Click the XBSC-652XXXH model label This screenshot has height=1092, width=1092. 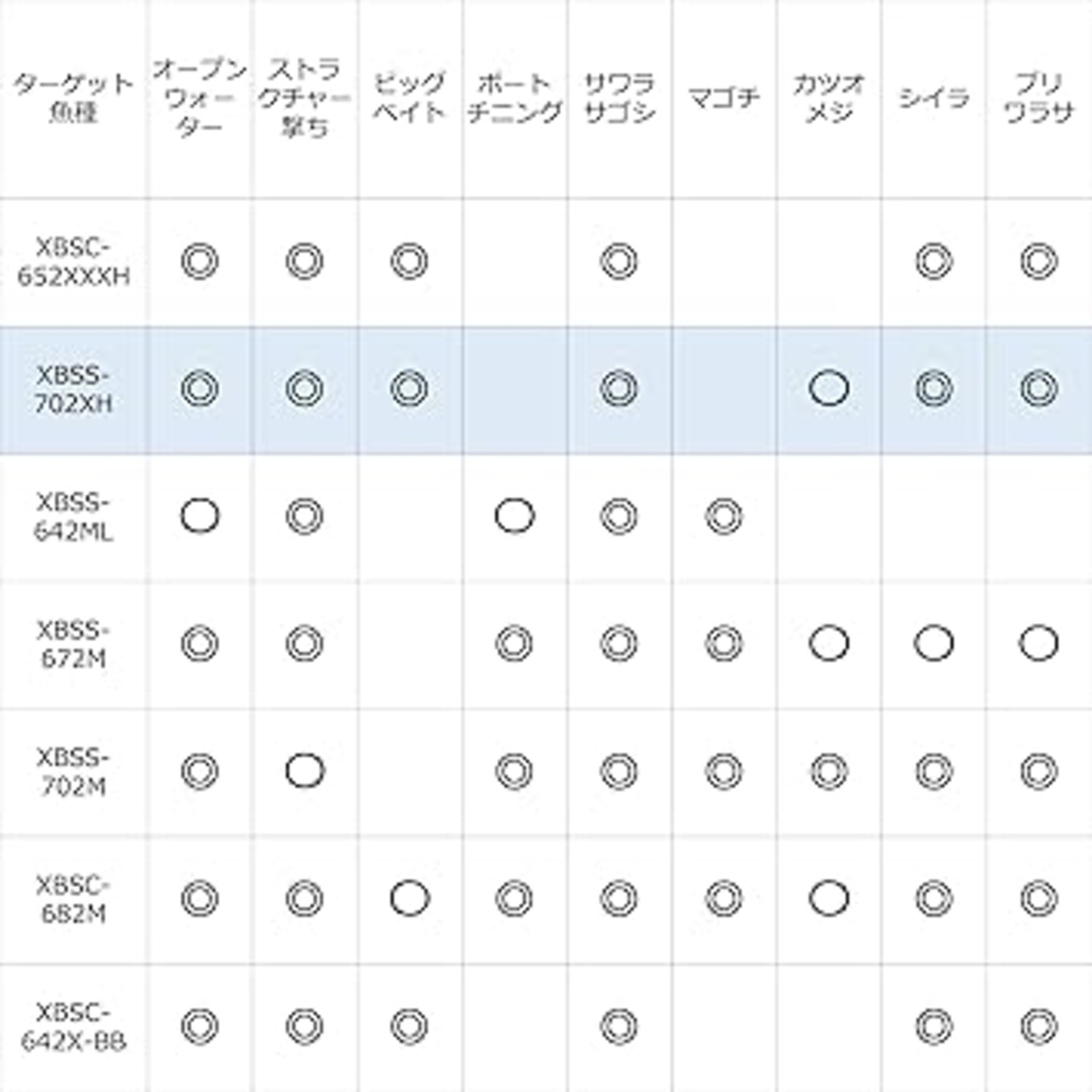73,261
